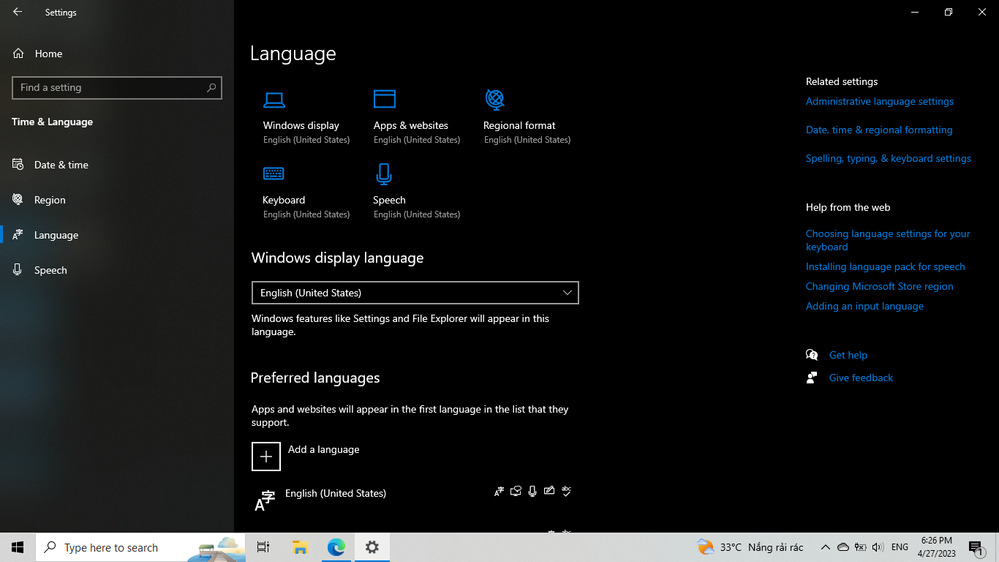The image size is (999, 562).
Task: Open Date, time & regional formatting link
Action: [879, 129]
